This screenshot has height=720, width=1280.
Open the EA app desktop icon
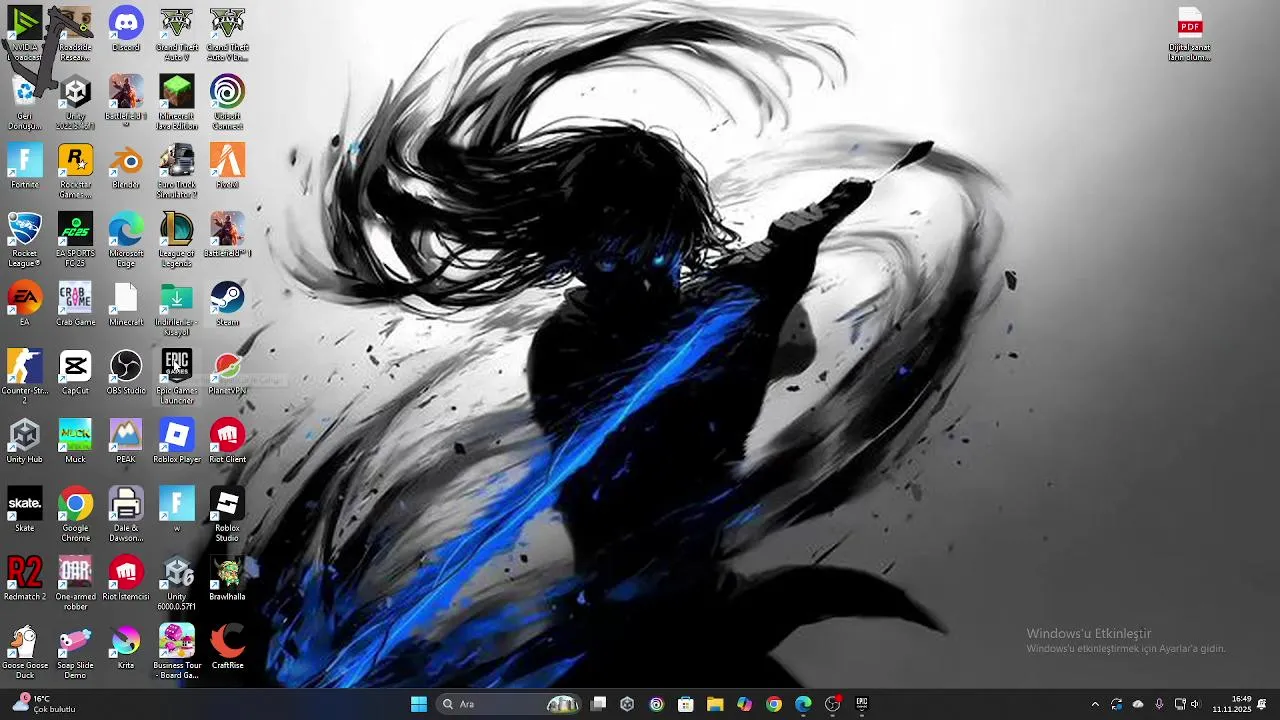[x=25, y=304]
